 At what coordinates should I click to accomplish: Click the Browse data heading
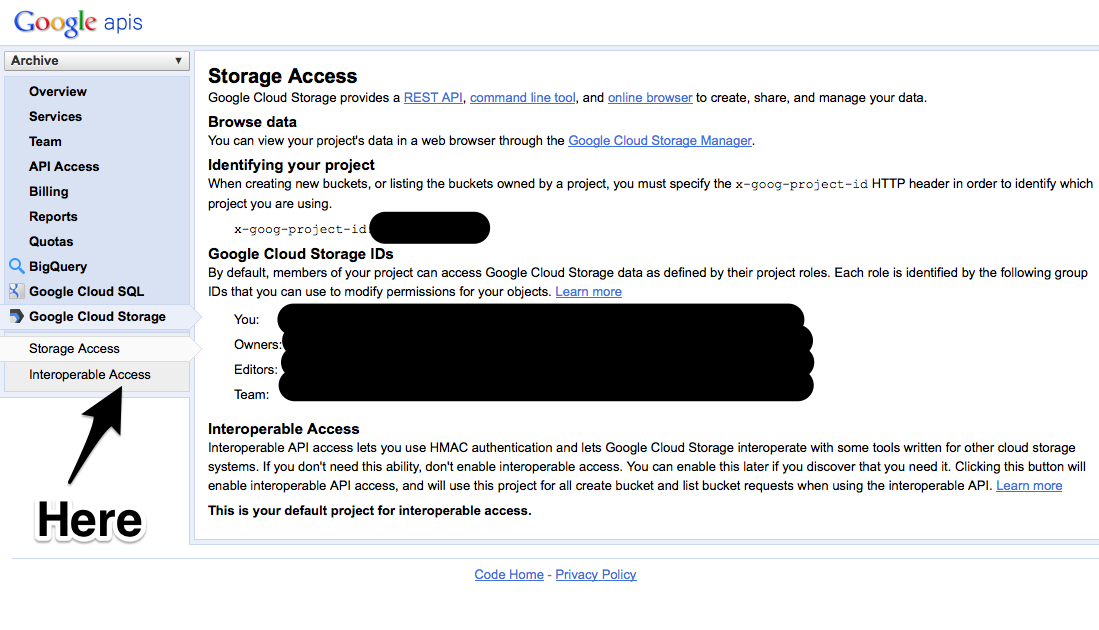(252, 122)
